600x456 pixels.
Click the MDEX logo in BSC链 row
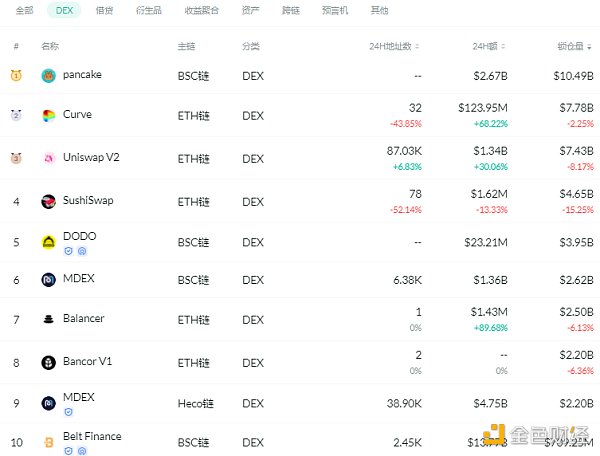pos(48,280)
